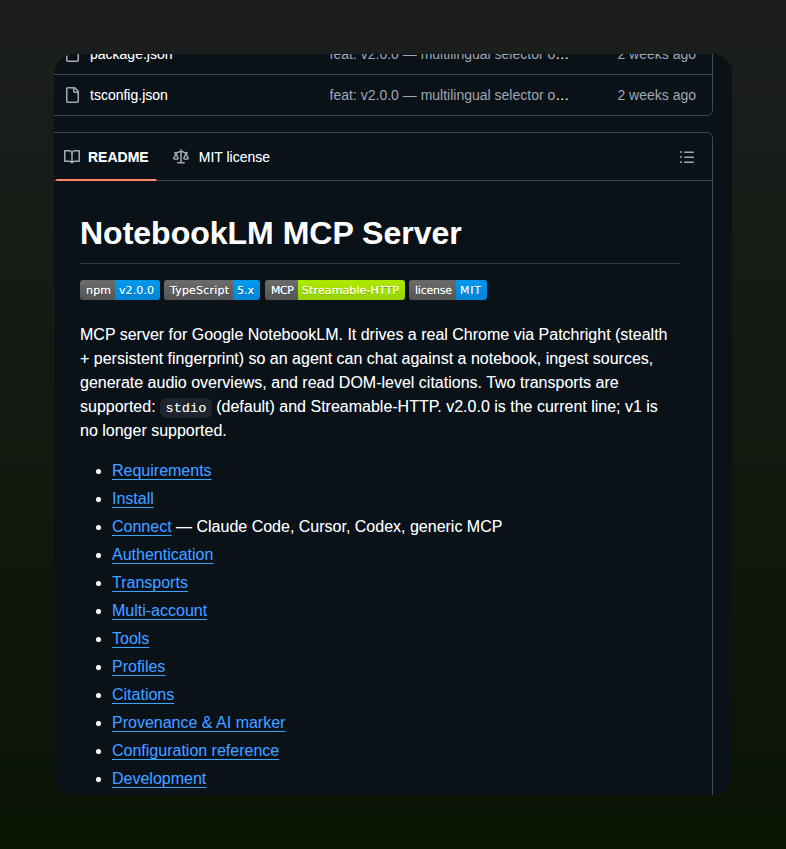The image size is (786, 849).
Task: Follow the Connect link
Action: click(x=142, y=527)
